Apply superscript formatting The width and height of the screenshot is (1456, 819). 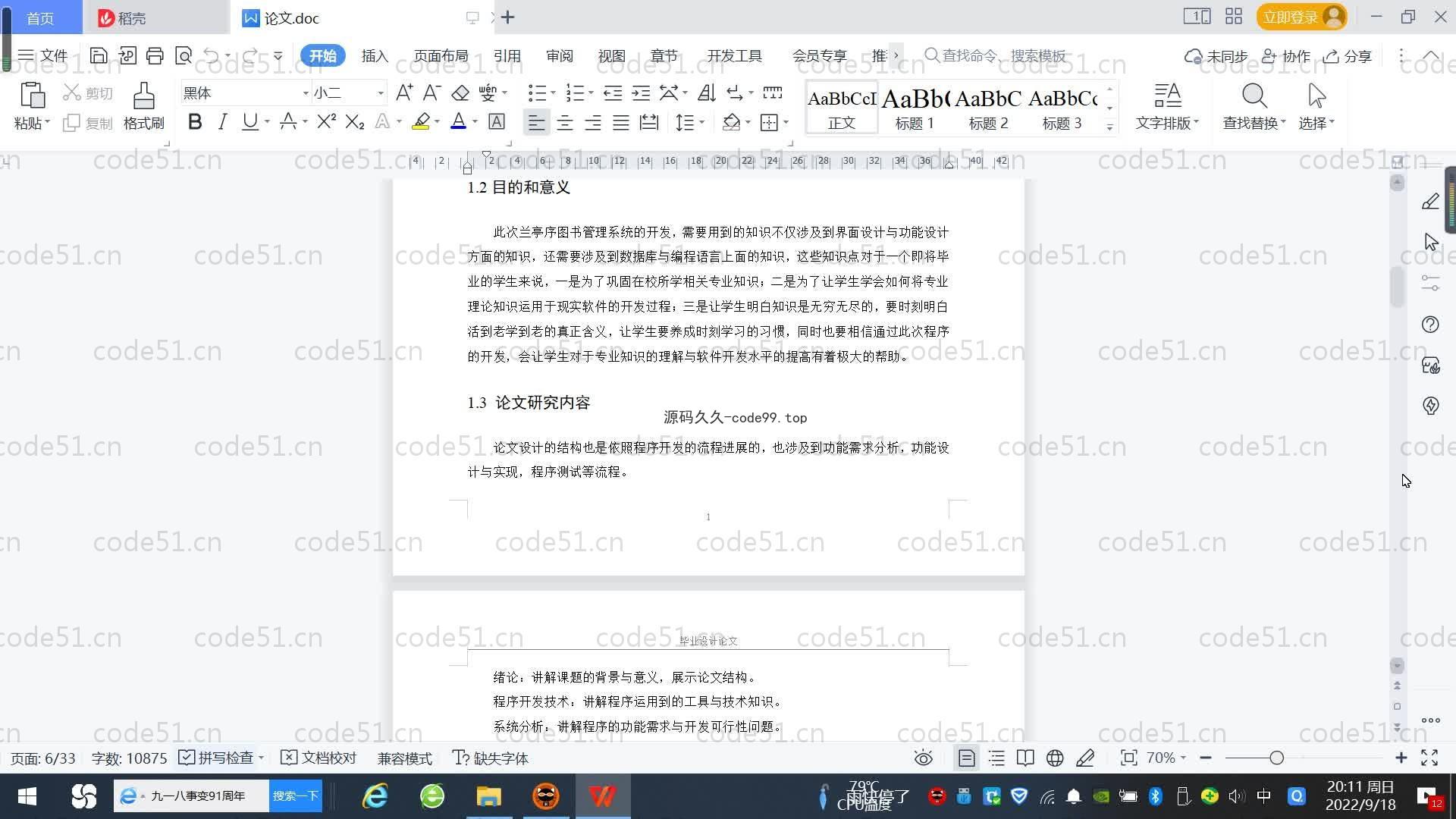(x=326, y=121)
